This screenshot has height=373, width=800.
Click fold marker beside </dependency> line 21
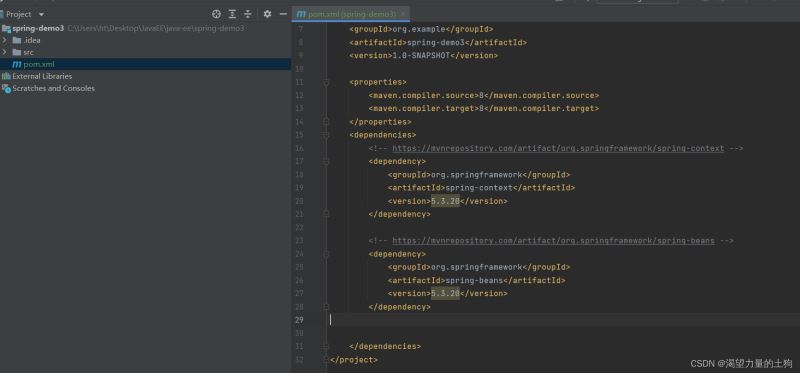pos(326,214)
